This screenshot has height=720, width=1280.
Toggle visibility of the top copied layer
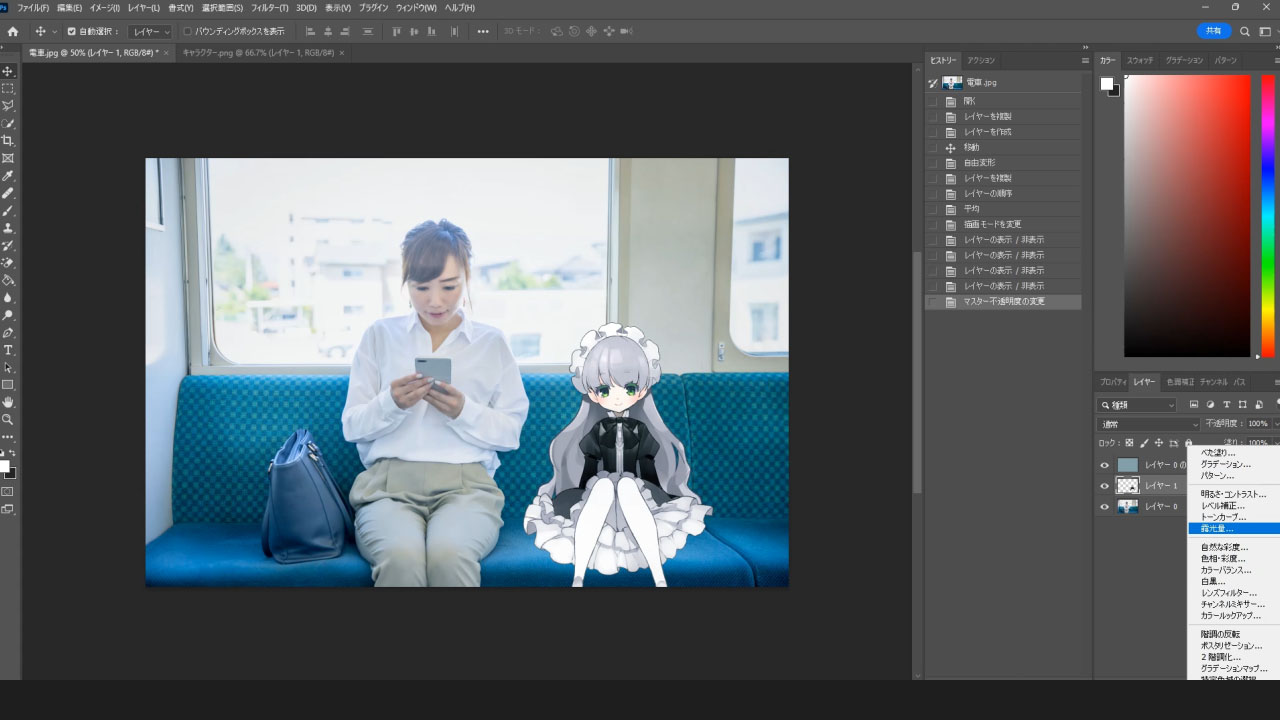[x=1105, y=465]
